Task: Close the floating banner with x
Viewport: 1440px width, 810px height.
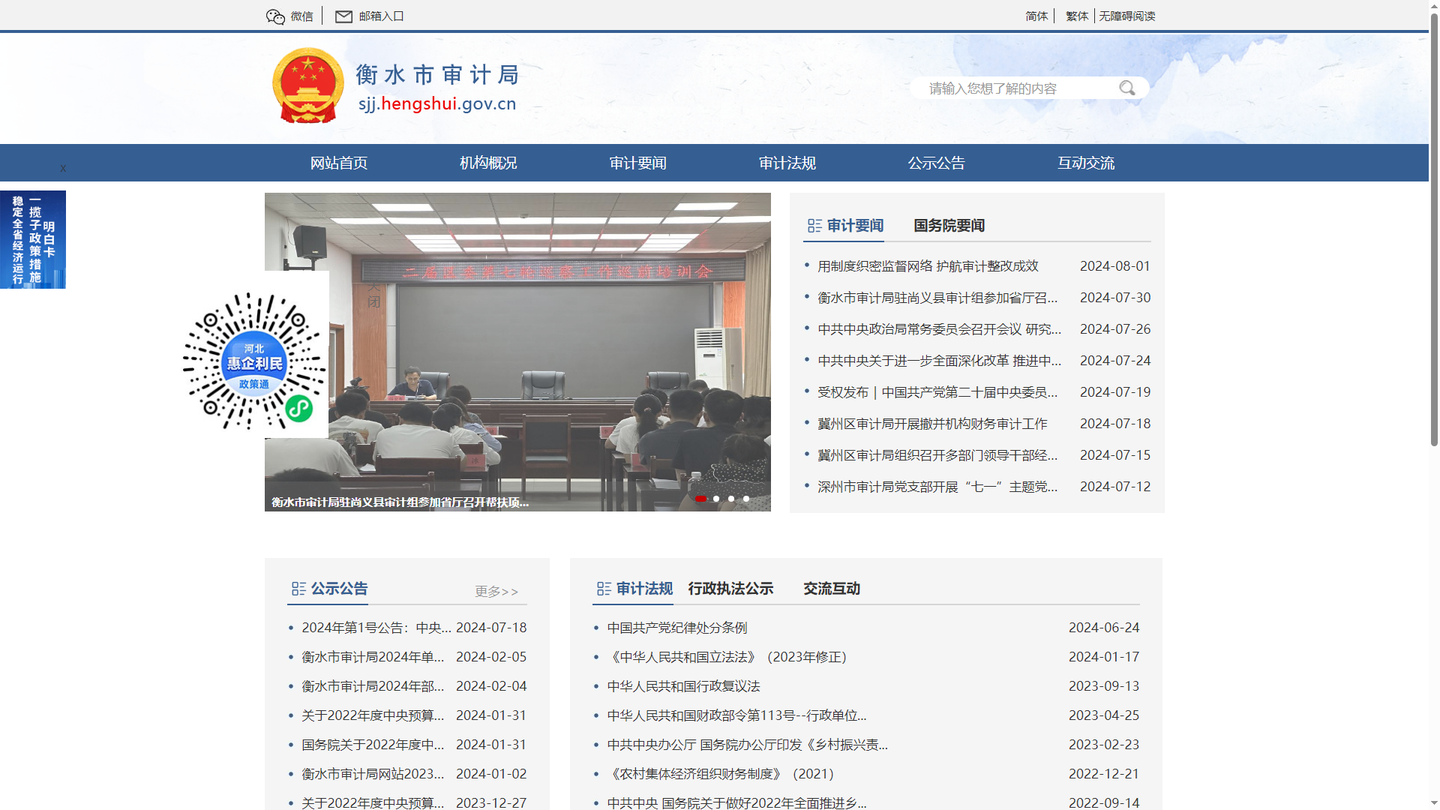Action: tap(62, 168)
